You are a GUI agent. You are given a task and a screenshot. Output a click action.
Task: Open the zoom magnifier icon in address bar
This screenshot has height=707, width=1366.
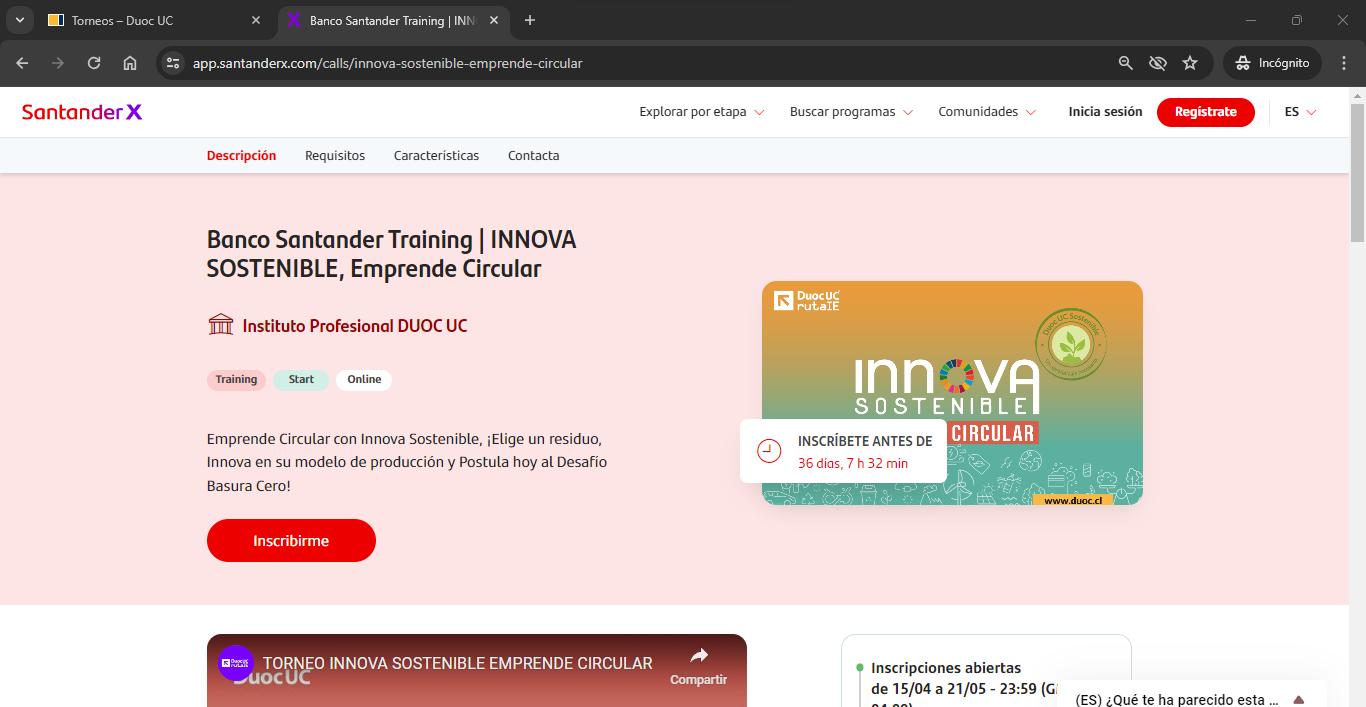tap(1126, 63)
